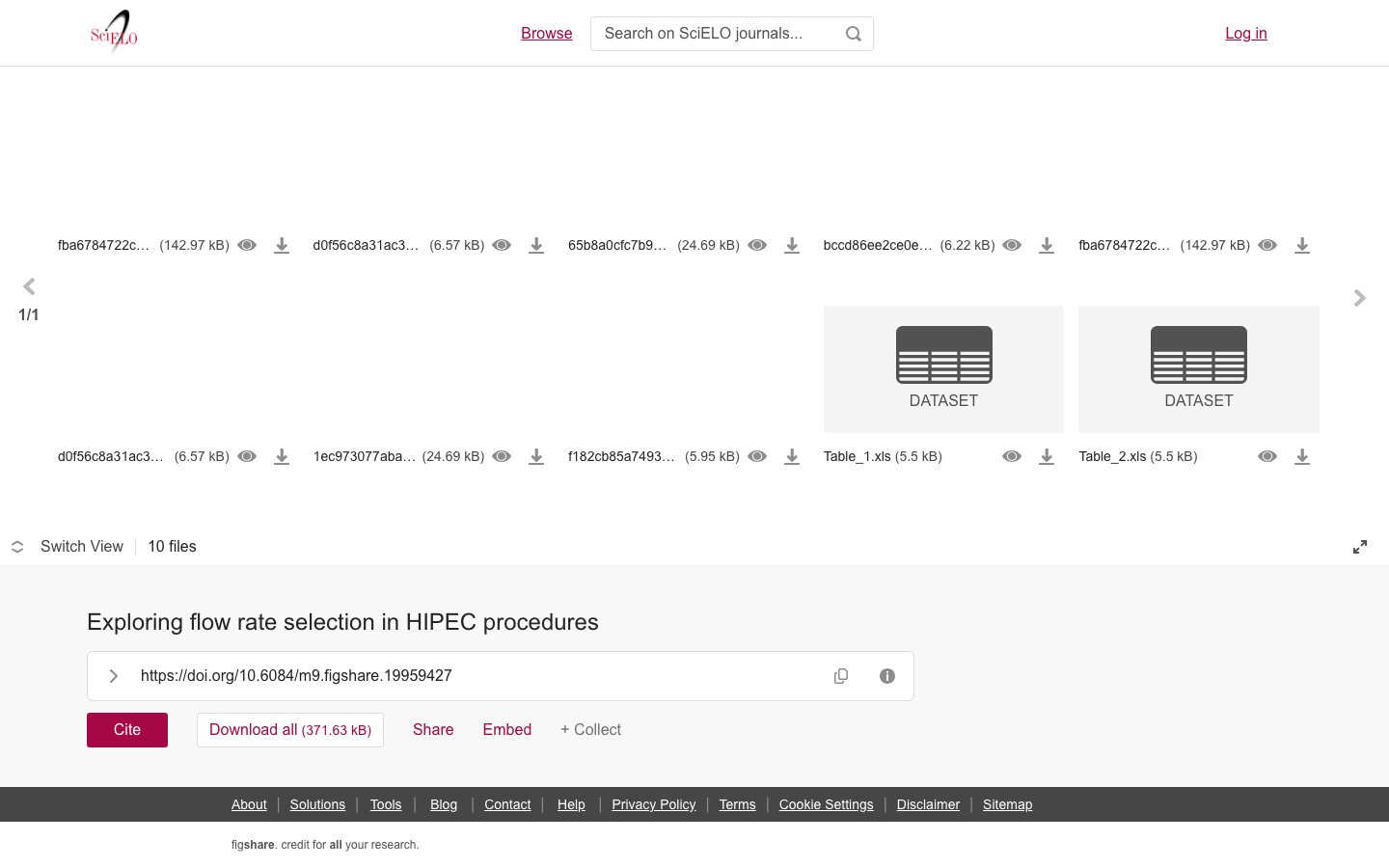Open the Sitemap footer link
This screenshot has height=868, width=1389.
[x=1008, y=804]
